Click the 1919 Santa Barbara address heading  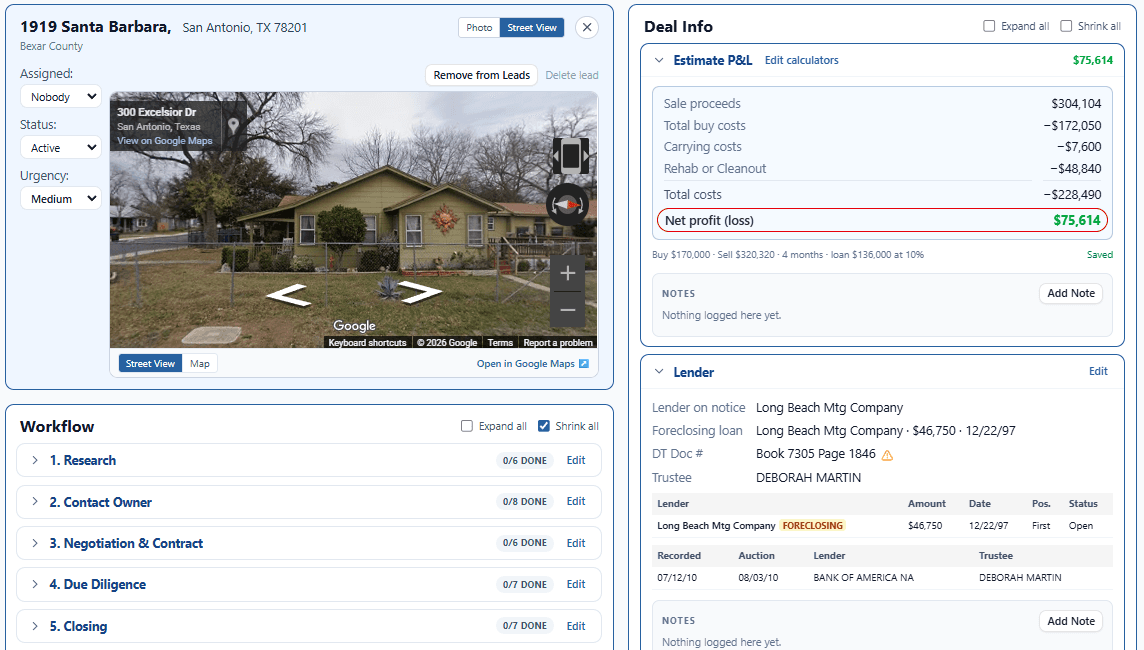click(96, 27)
